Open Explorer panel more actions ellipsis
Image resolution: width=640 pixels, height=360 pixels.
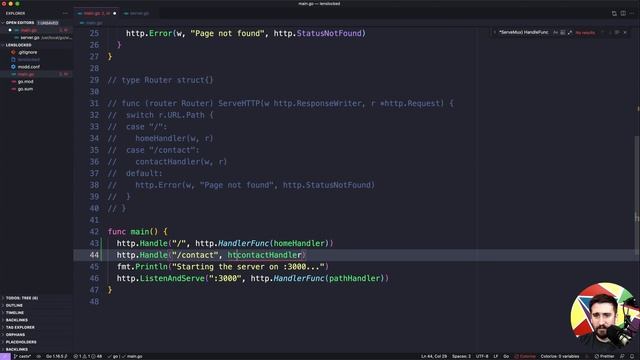65,13
